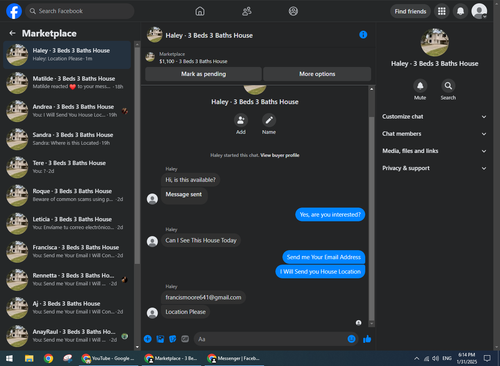Search within the conversation
Screen dimensions: 500x366
(448, 86)
